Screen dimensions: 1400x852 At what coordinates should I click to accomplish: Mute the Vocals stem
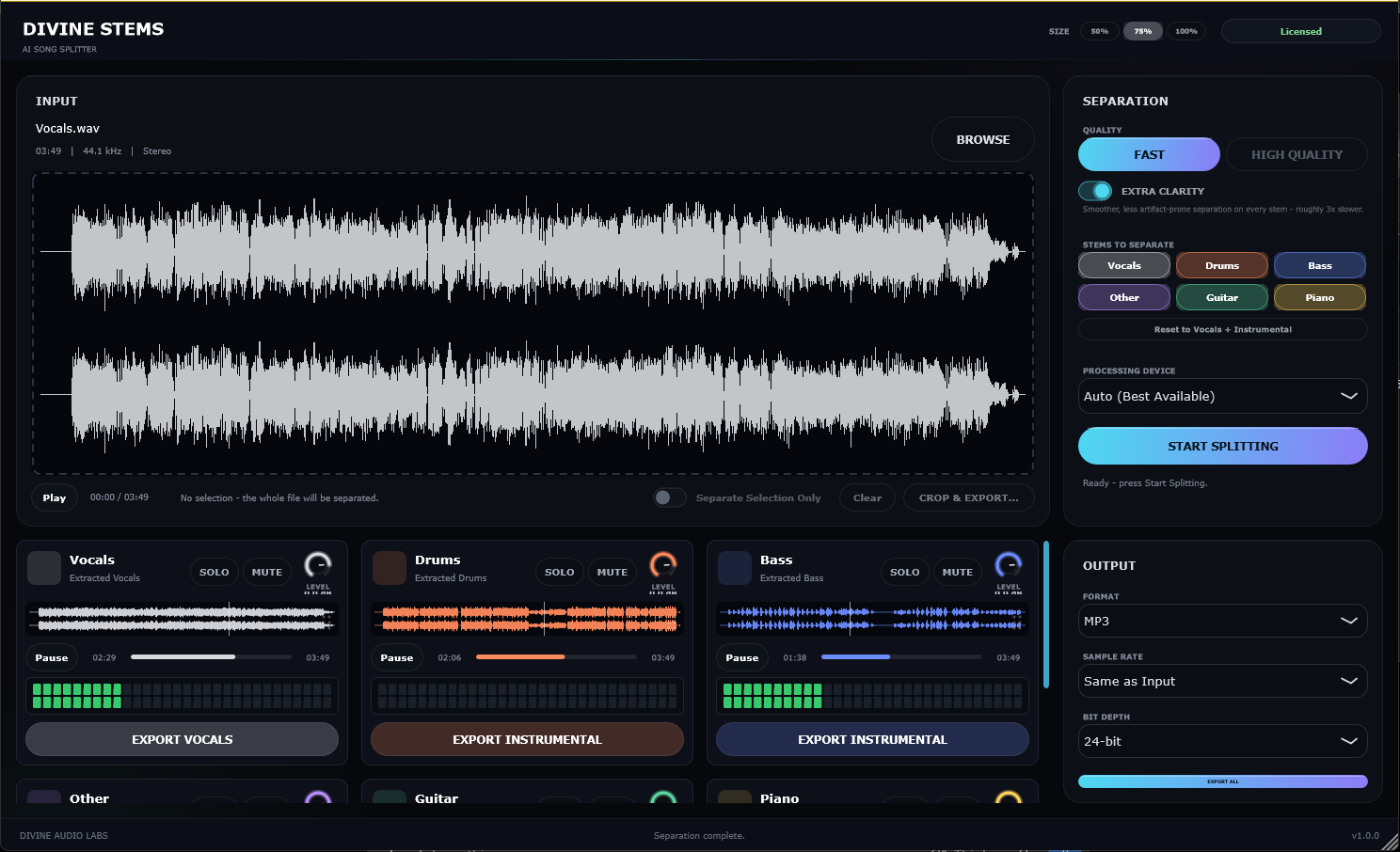pos(267,572)
